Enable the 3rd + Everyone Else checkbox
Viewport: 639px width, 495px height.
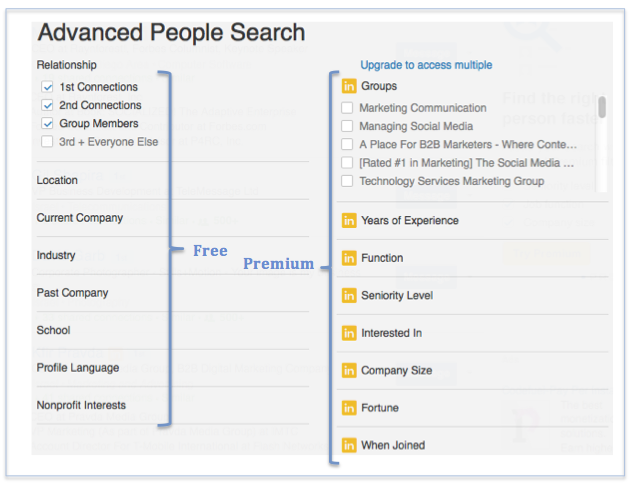pyautogui.click(x=47, y=142)
